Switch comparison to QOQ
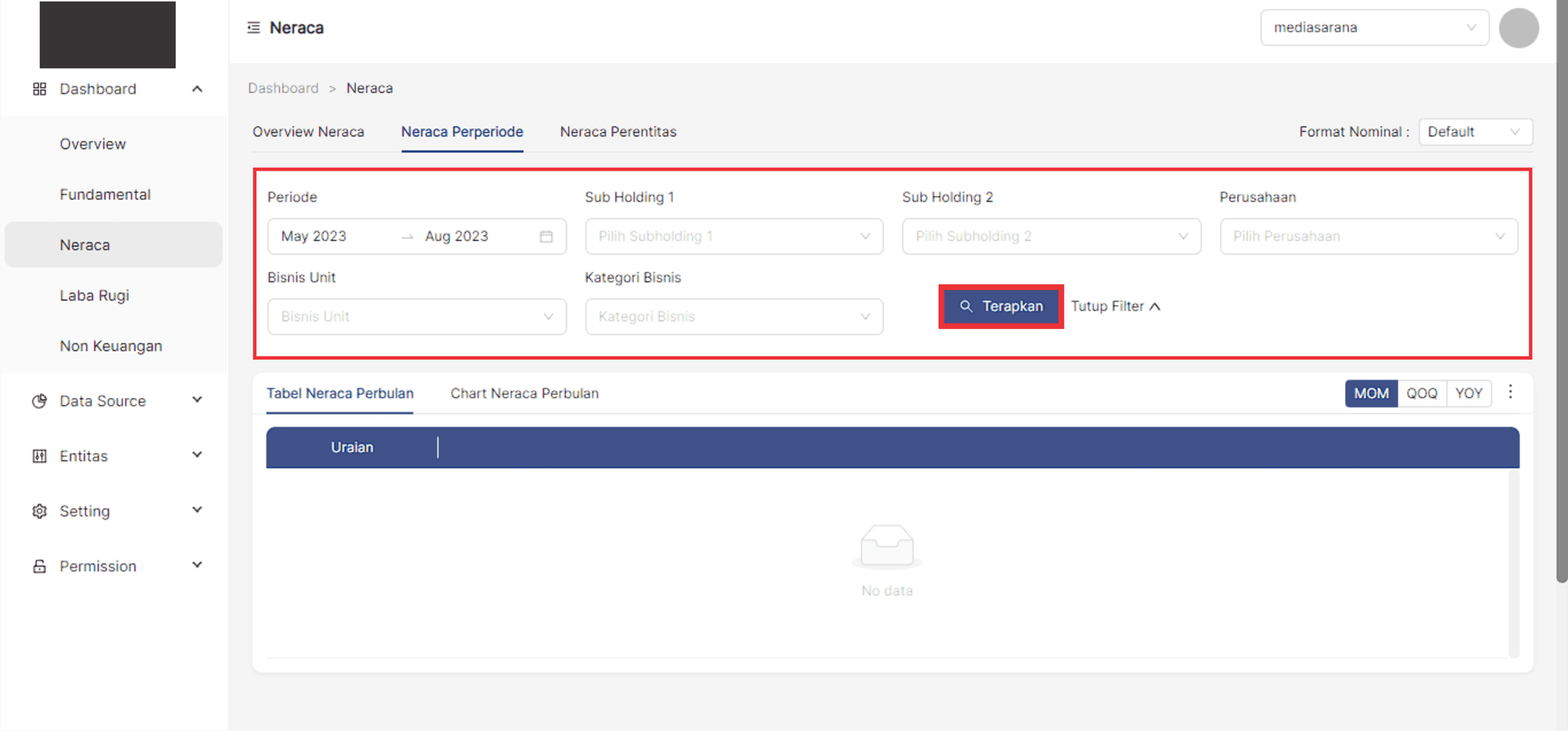This screenshot has width=1568, height=731. pos(1421,393)
